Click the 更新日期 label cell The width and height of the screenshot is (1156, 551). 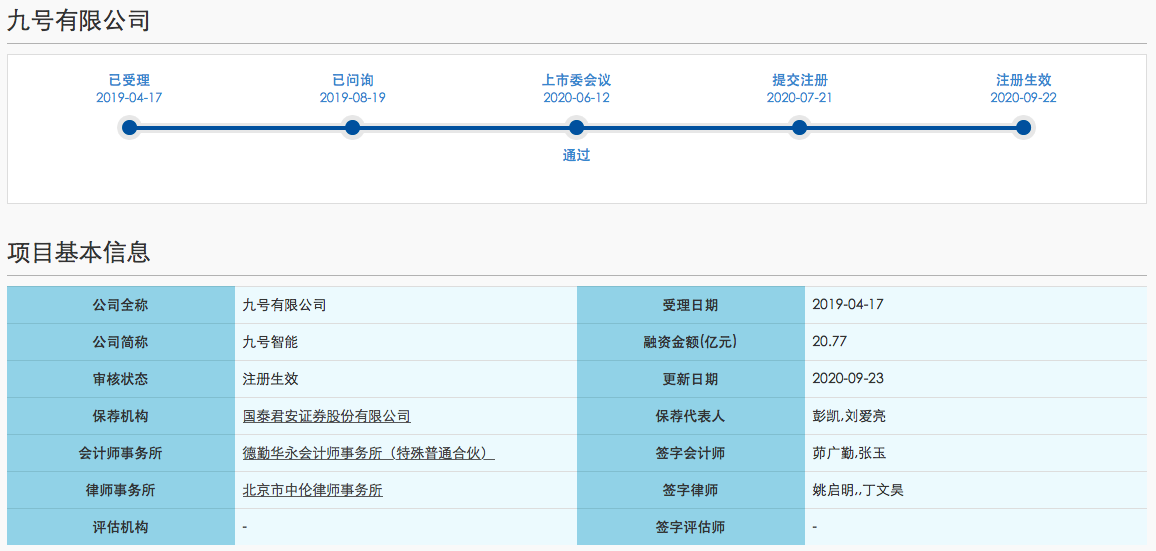691,379
